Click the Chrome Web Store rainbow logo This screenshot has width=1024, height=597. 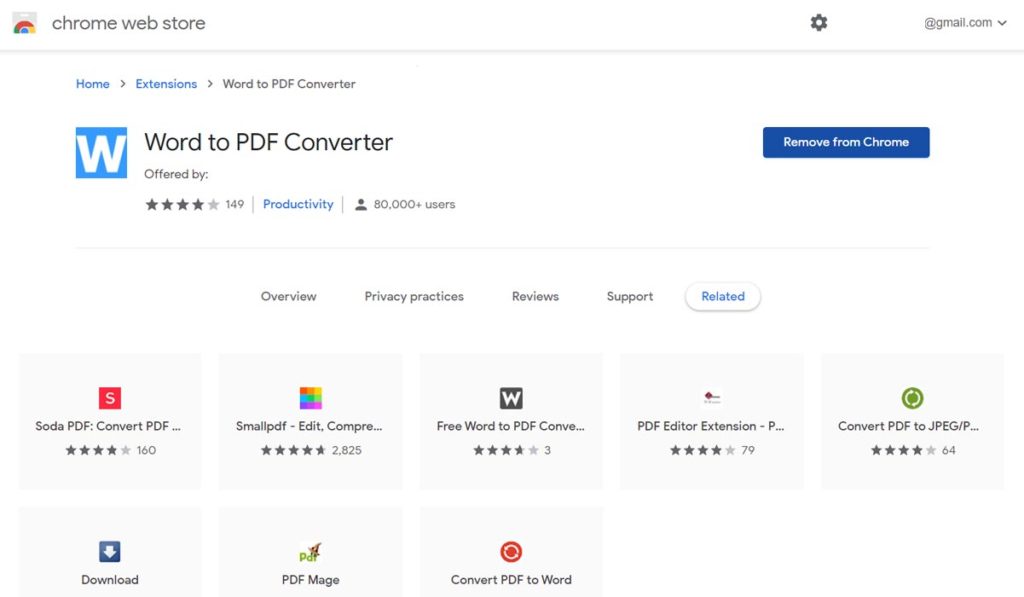point(25,24)
